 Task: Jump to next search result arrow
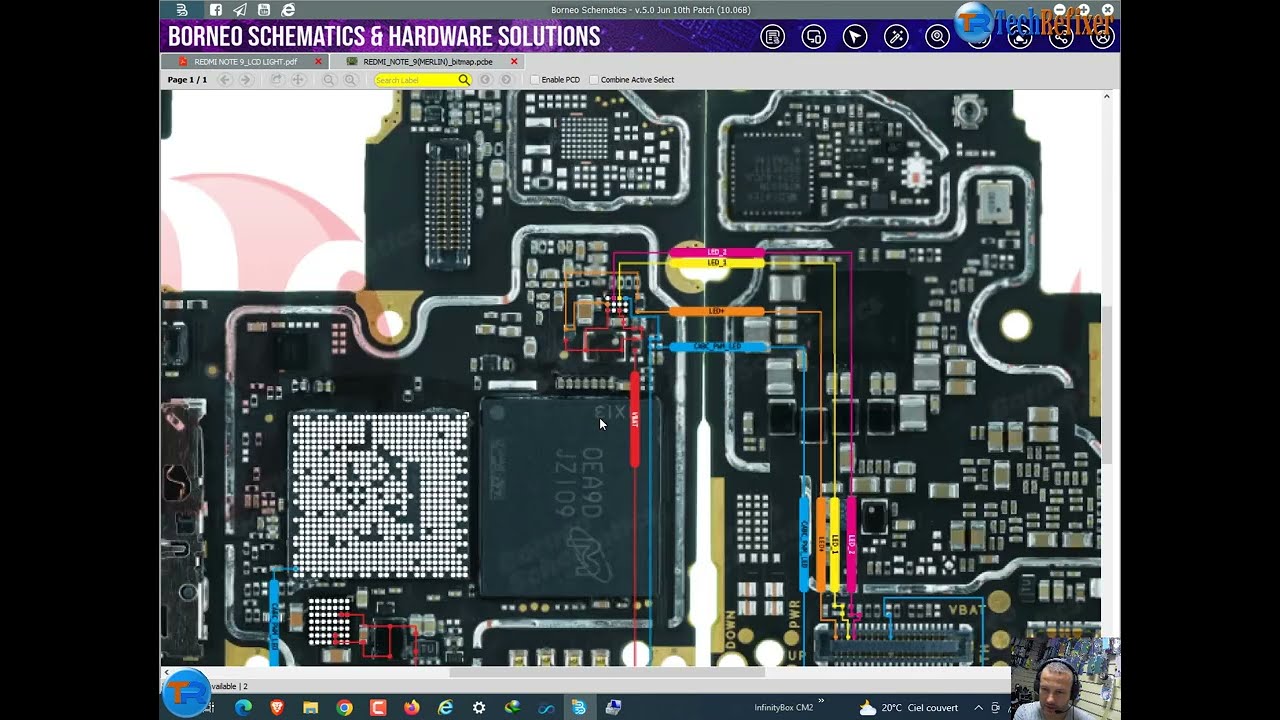click(506, 80)
